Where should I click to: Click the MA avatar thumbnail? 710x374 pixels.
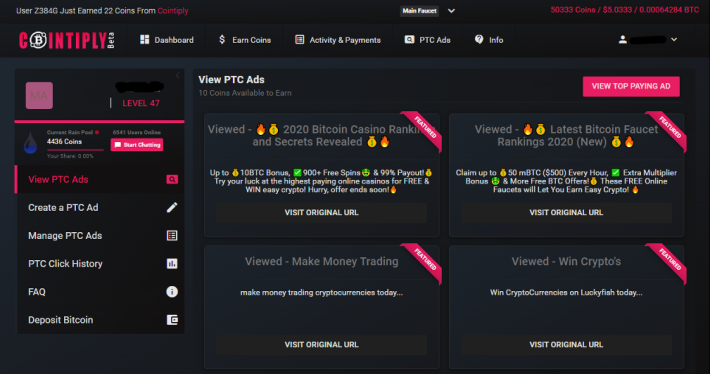pos(39,96)
